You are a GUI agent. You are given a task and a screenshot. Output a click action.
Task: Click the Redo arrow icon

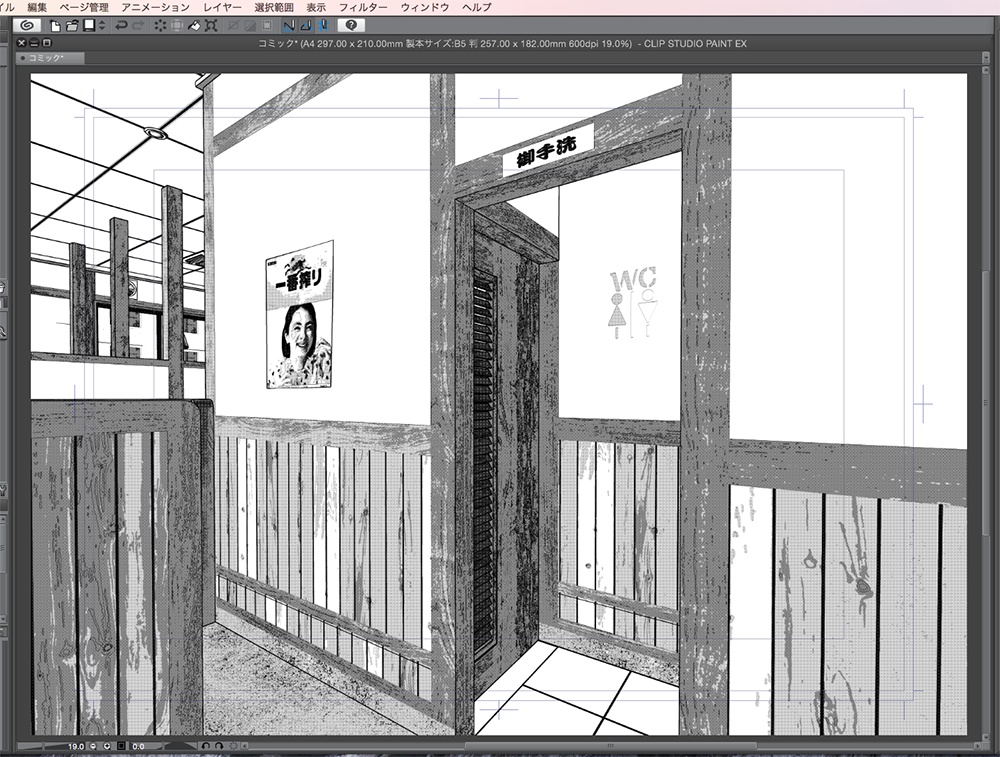137,28
